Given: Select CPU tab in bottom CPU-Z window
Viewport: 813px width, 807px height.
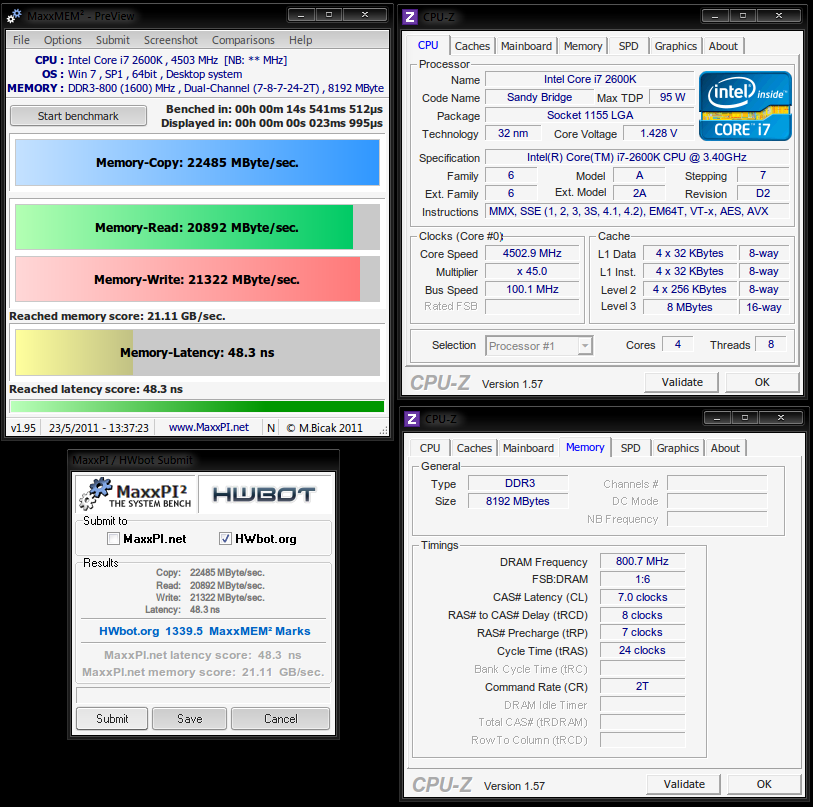Looking at the screenshot, I should coord(430,448).
